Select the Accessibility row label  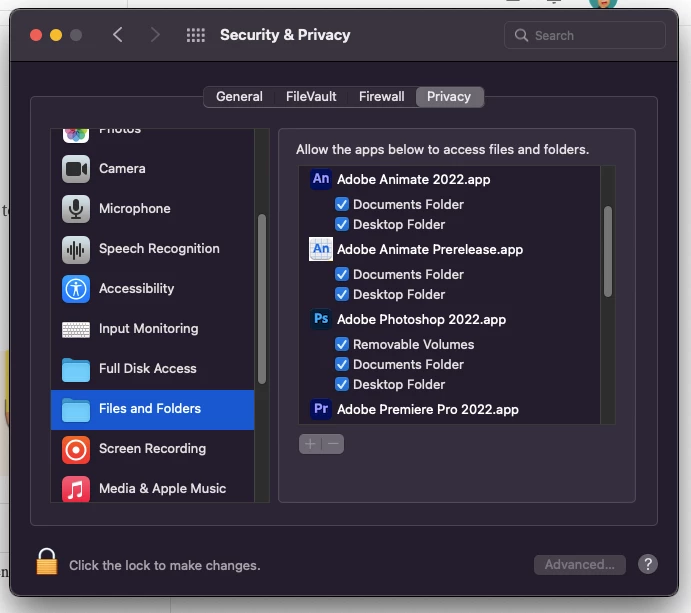(137, 289)
